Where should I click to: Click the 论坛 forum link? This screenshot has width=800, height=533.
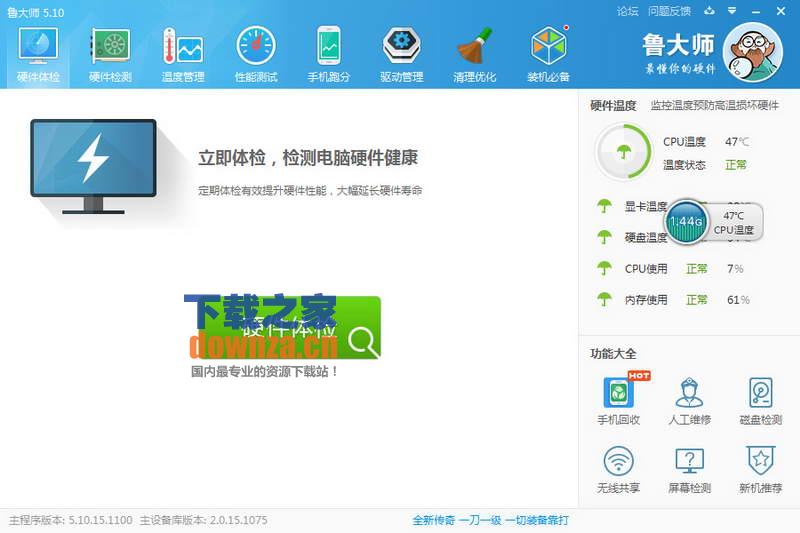628,11
